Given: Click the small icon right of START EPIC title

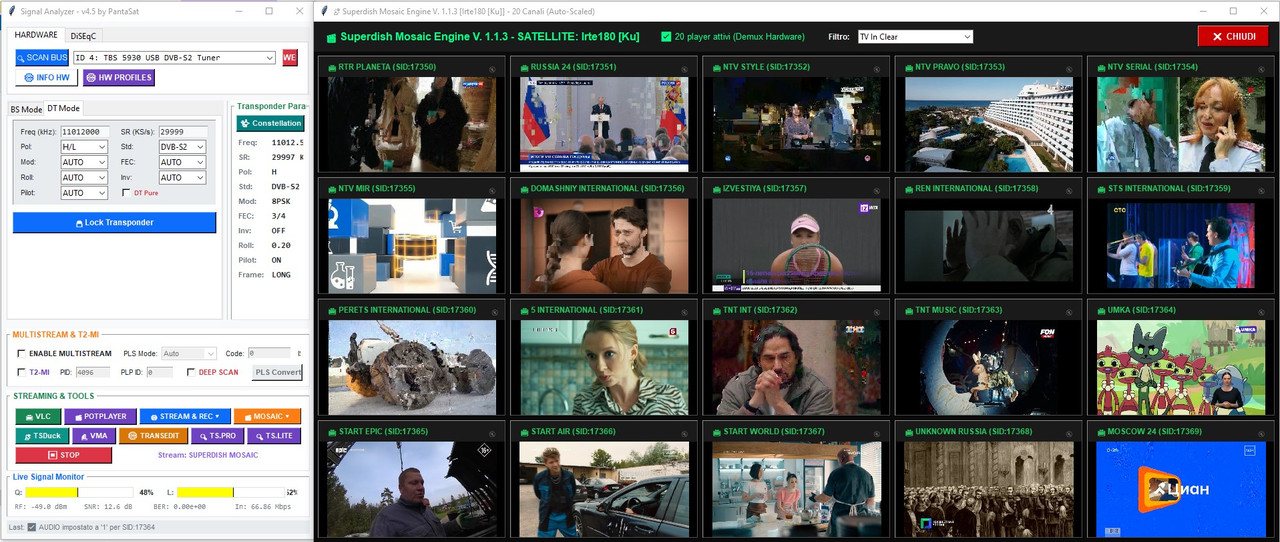Looking at the screenshot, I should (x=491, y=434).
